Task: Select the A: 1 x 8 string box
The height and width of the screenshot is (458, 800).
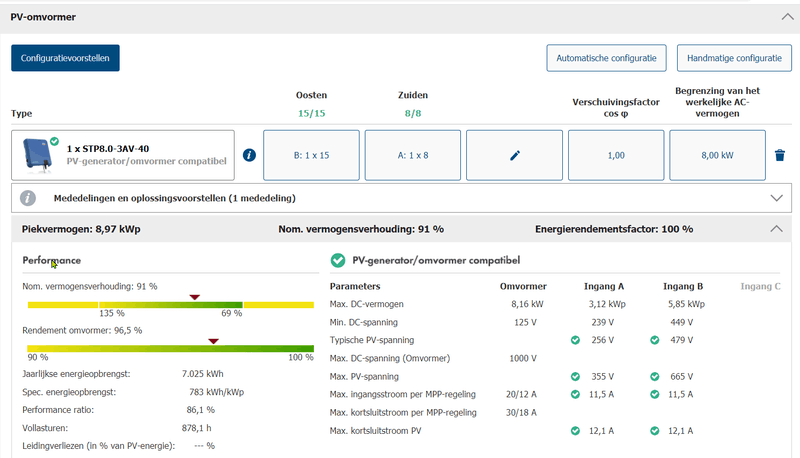Action: (413, 155)
